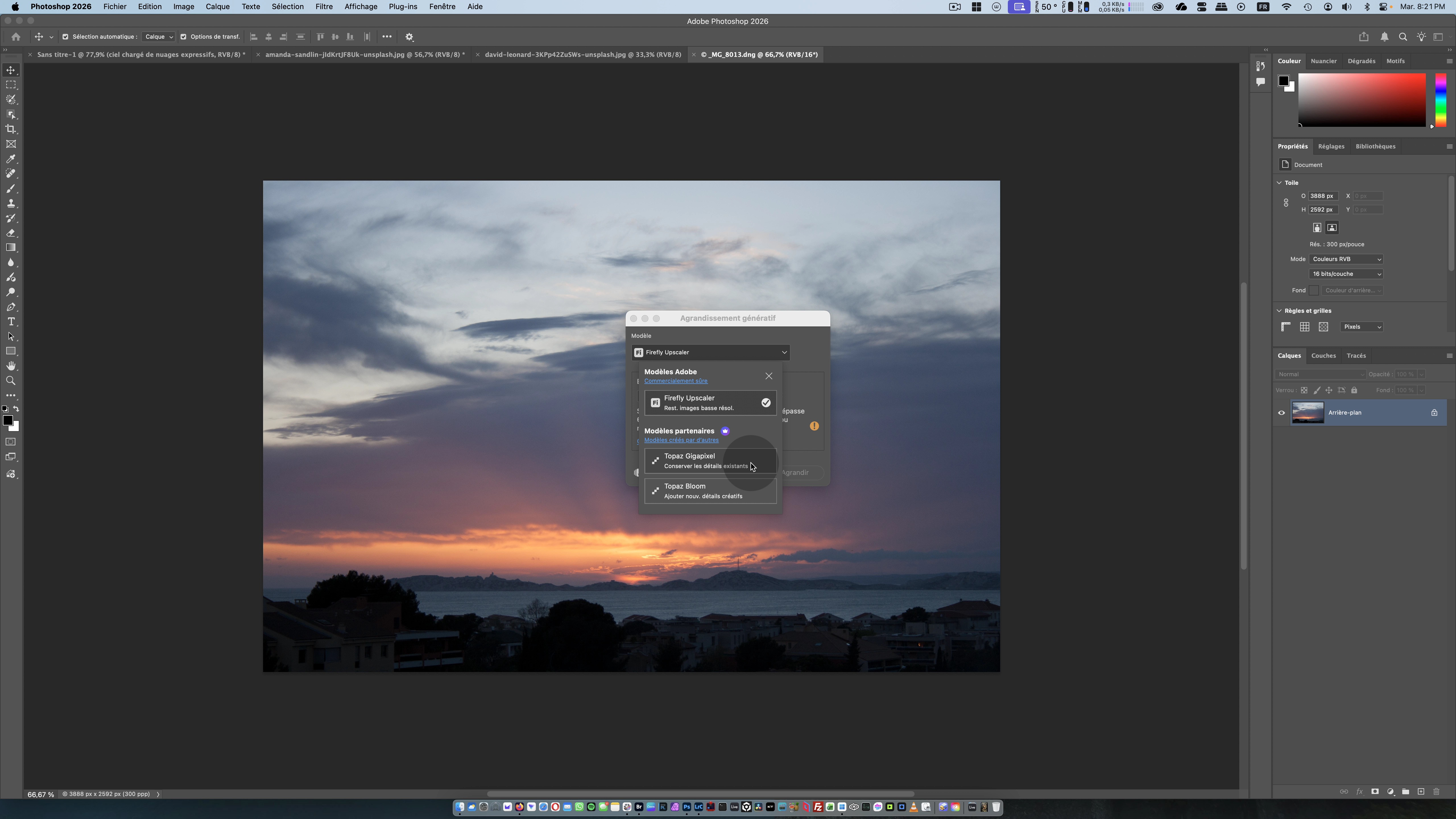The width and height of the screenshot is (1456, 819).
Task: Select the Eyedropper tool
Action: 11,159
